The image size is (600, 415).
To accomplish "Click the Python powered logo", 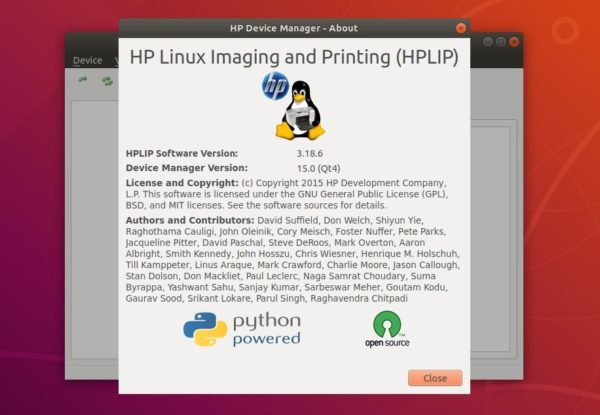I will pyautogui.click(x=242, y=329).
